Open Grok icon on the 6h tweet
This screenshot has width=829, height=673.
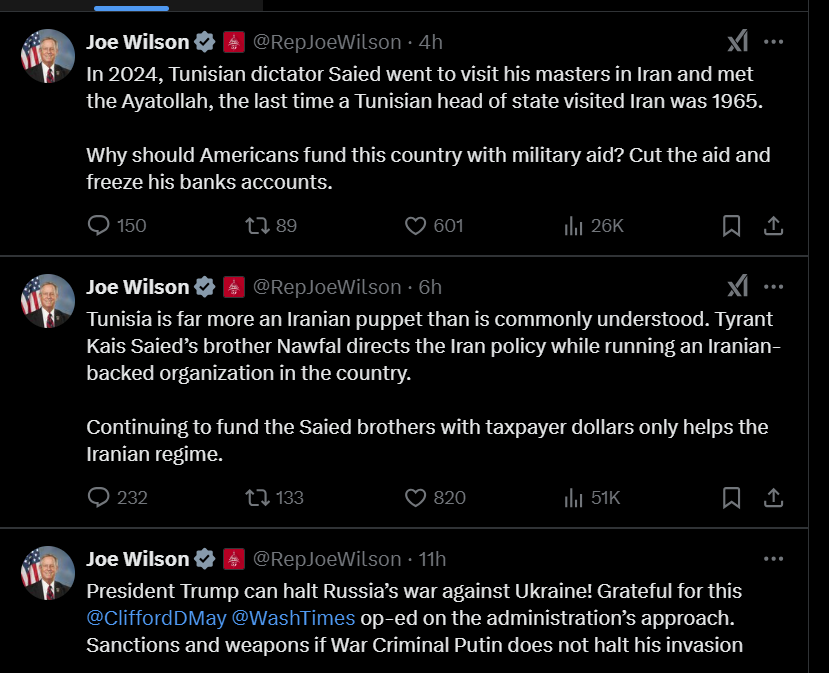pos(737,287)
